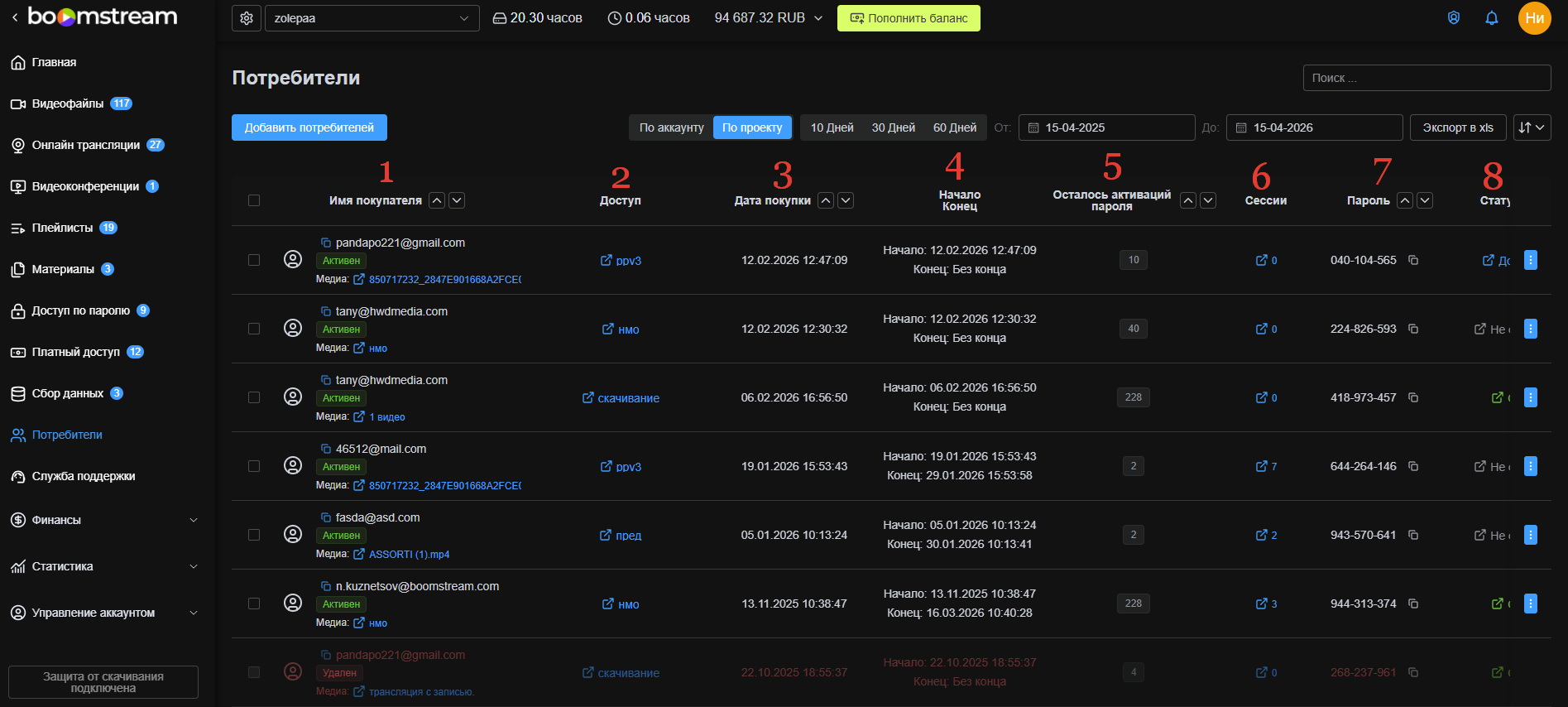This screenshot has width=1568, height=707.
Task: Export the list with 'Экспорт в xls'
Action: [x=1458, y=127]
